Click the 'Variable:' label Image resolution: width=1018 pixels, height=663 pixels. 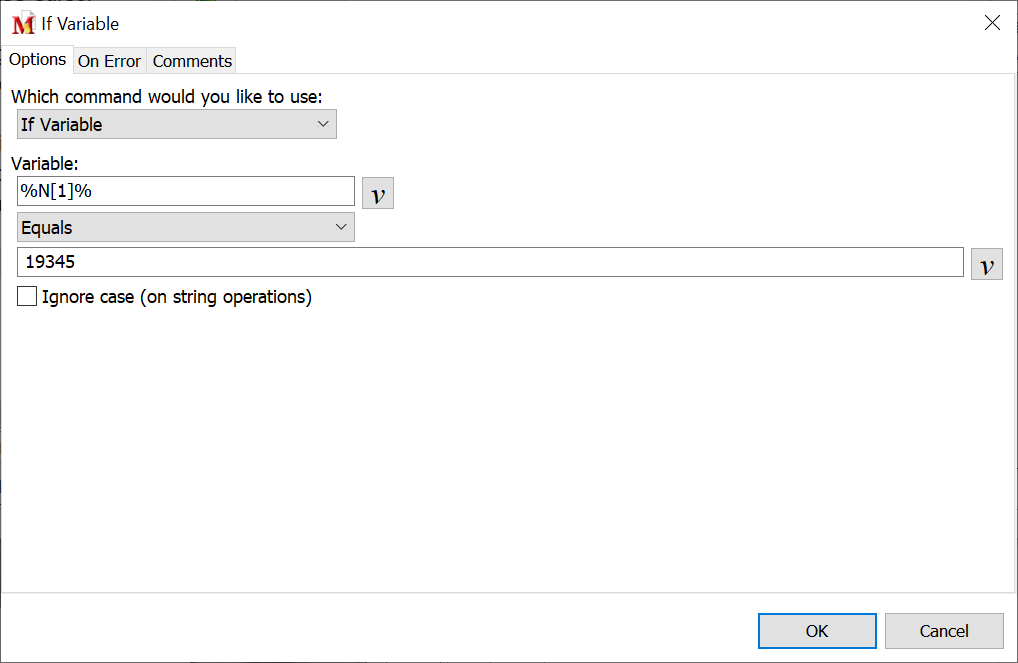pyautogui.click(x=45, y=163)
